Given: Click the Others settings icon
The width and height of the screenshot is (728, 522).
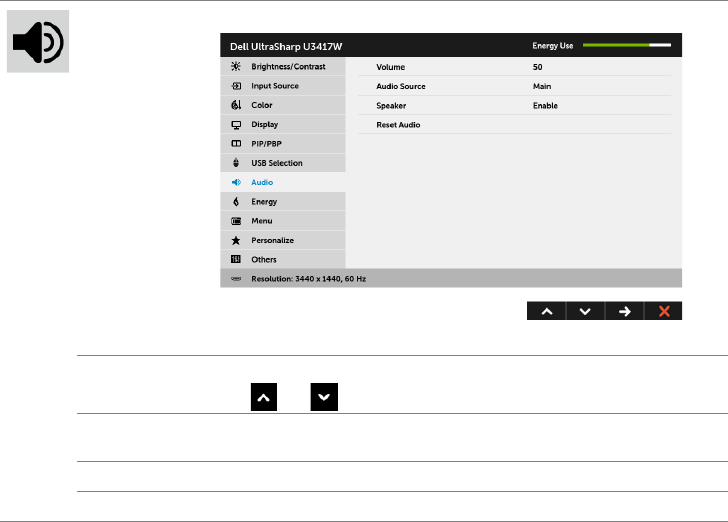Looking at the screenshot, I should pos(236,259).
